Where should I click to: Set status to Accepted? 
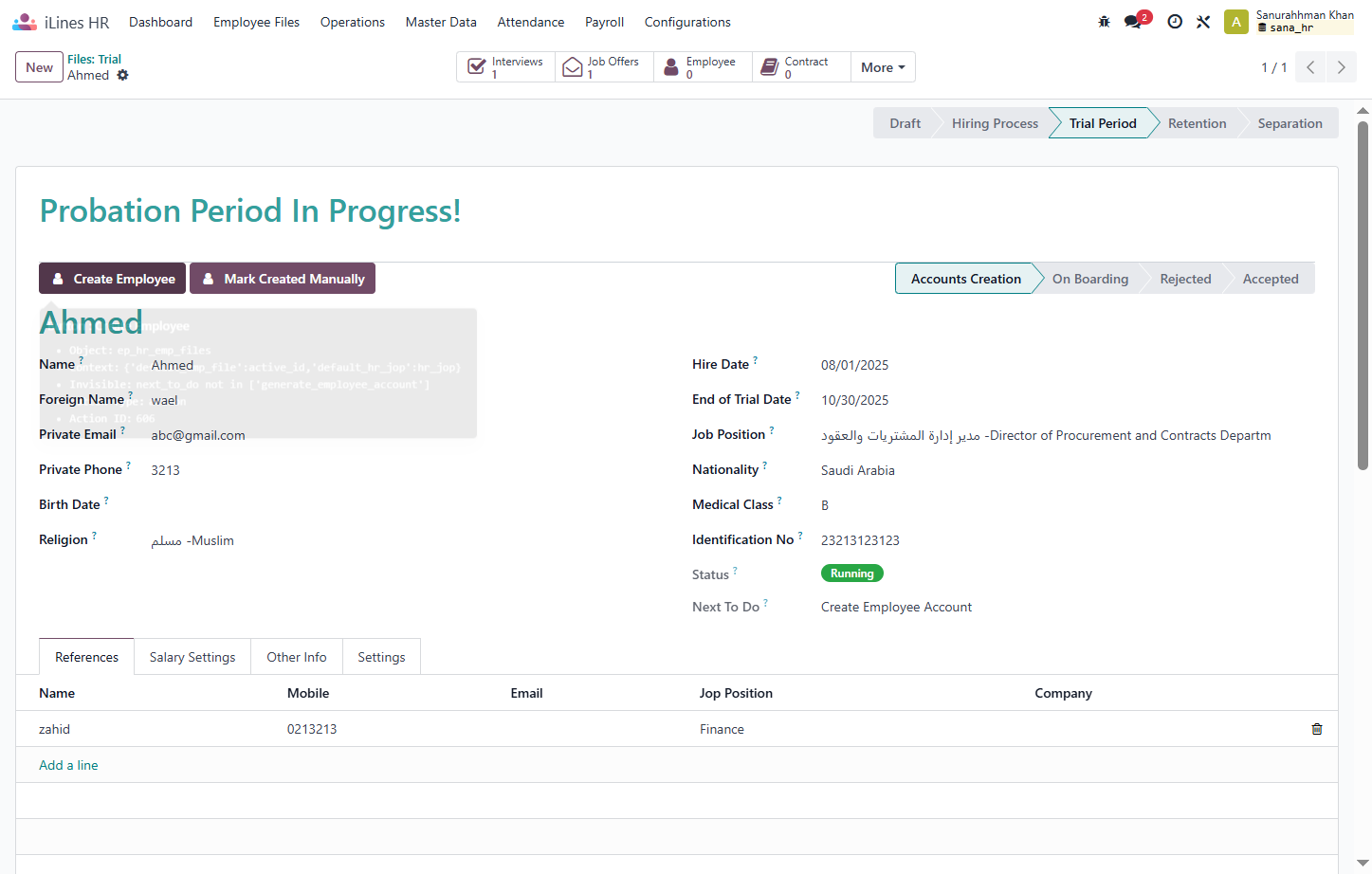pyautogui.click(x=1271, y=279)
